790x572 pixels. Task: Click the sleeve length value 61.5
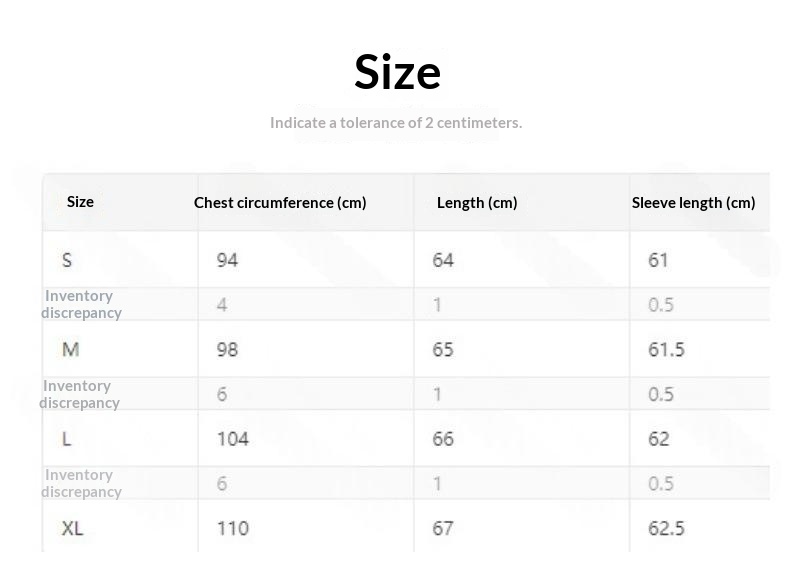click(666, 349)
